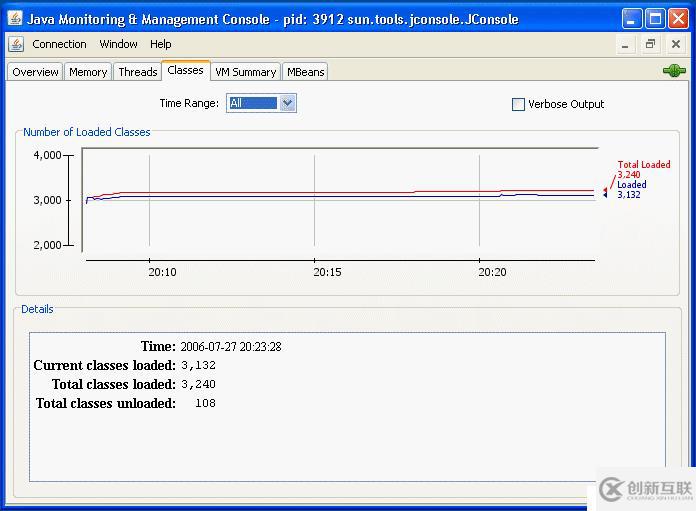696x511 pixels.
Task: Click the Total classes loaded label
Action: click(x=114, y=384)
